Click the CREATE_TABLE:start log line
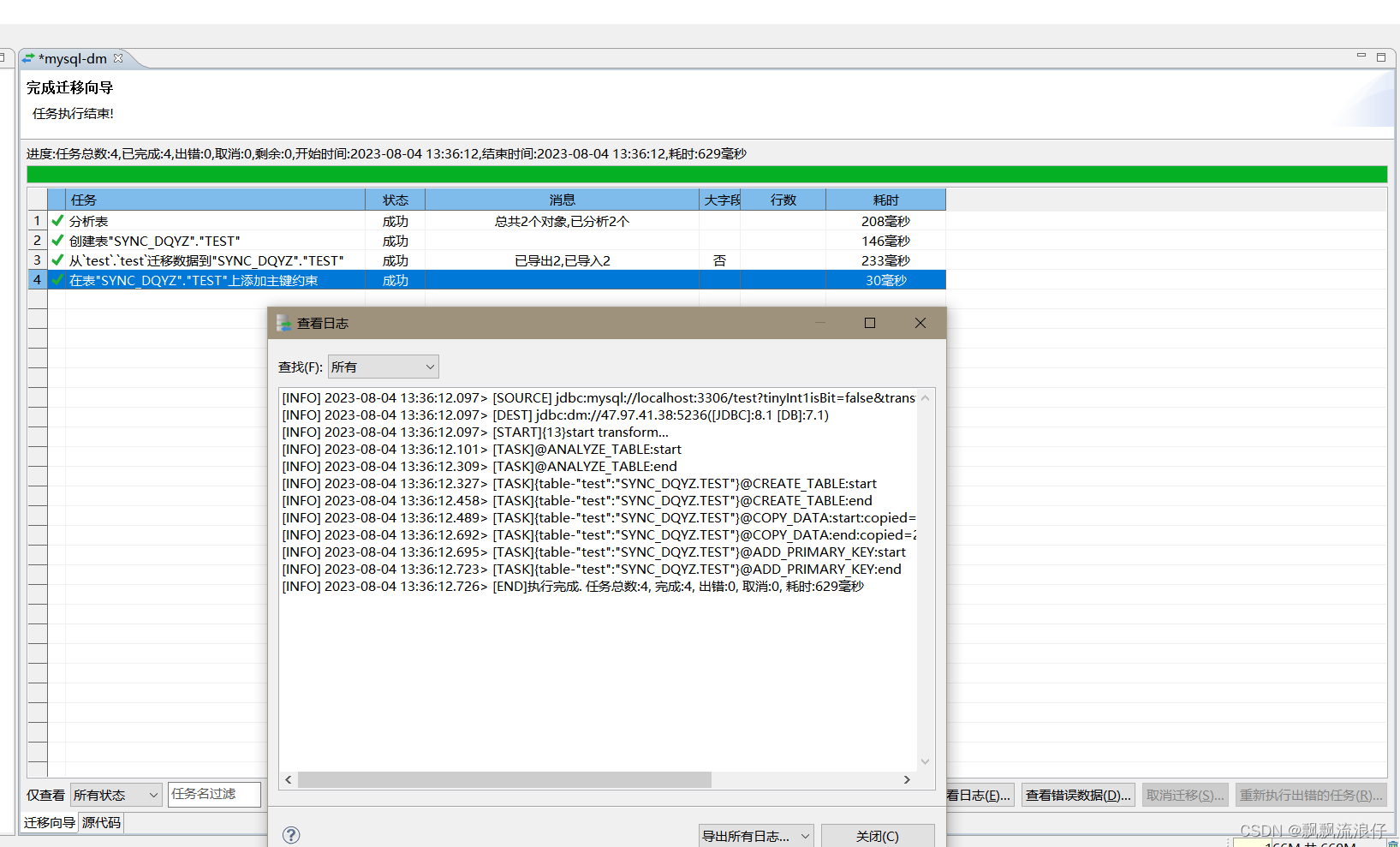 (579, 483)
